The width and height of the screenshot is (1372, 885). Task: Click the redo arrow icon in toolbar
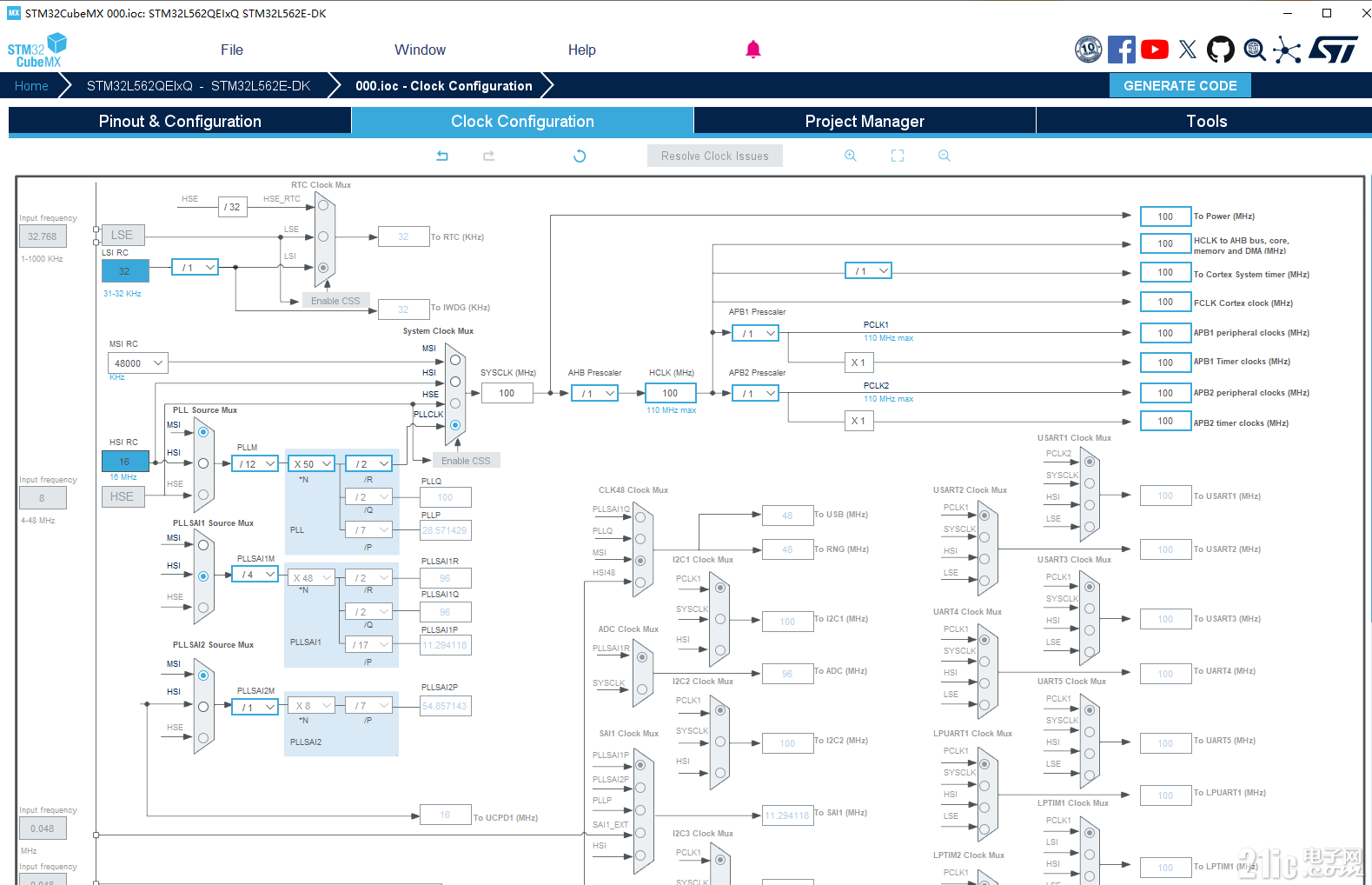(489, 156)
